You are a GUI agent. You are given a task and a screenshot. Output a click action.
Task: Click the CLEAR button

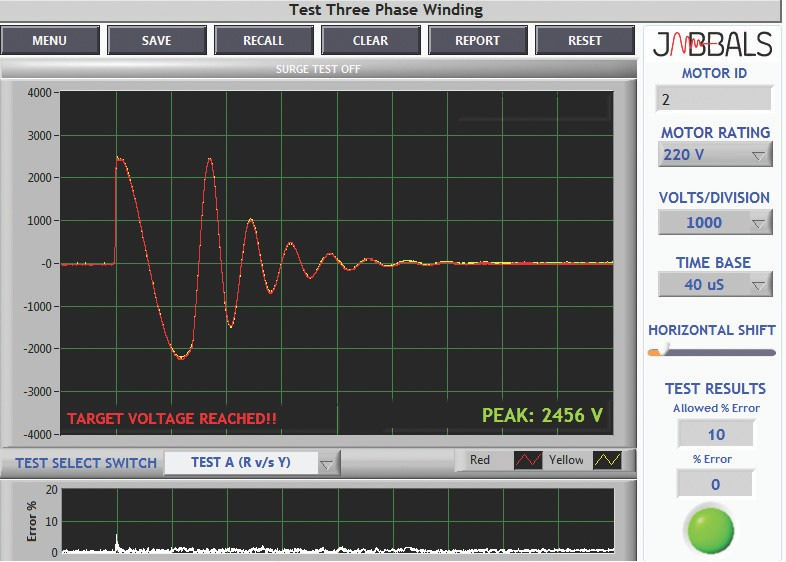point(370,41)
